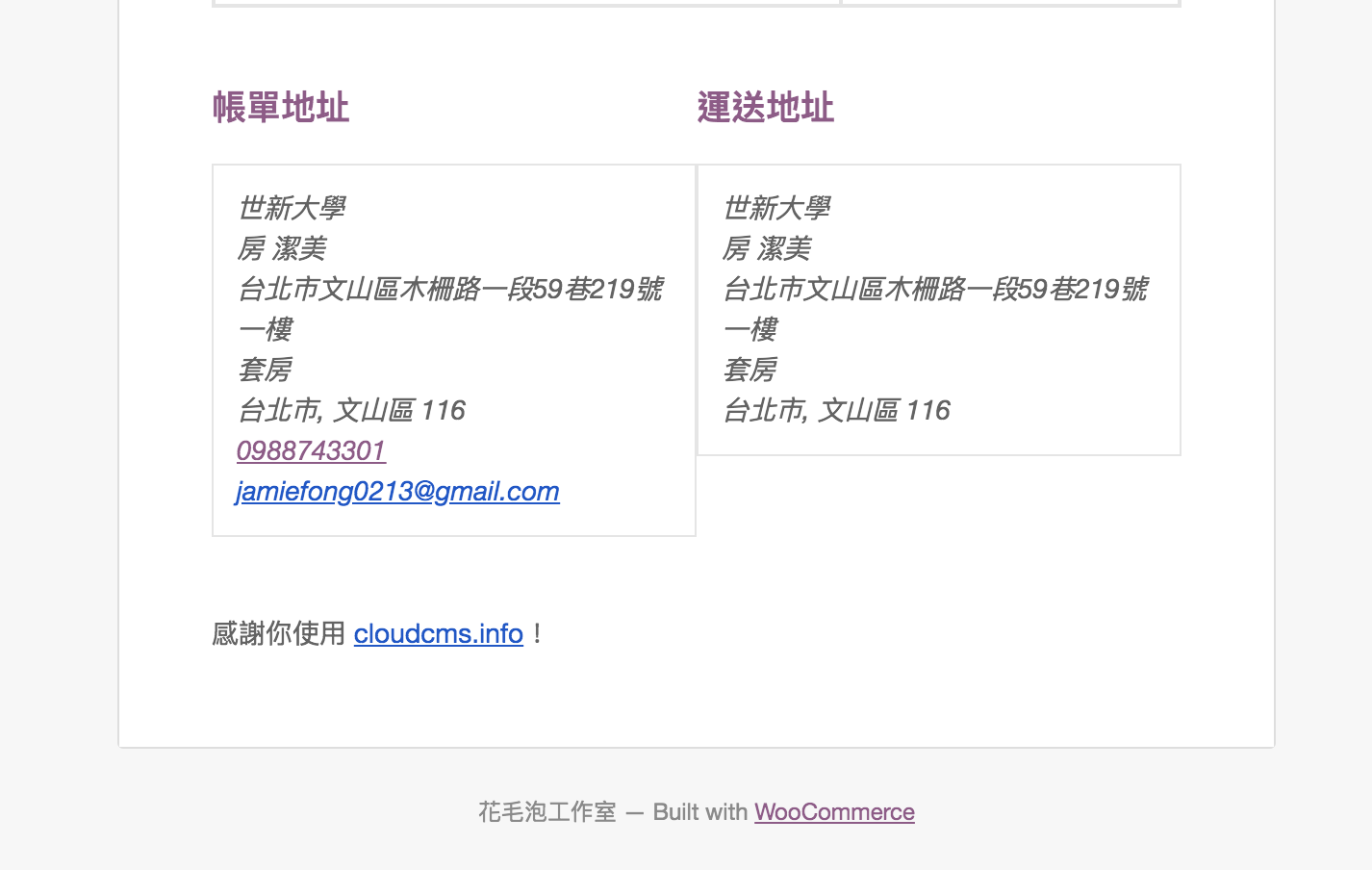The width and height of the screenshot is (1372, 870).
Task: Click the shipping street line 木柵路一段59巷219號
Action: pyautogui.click(x=935, y=289)
